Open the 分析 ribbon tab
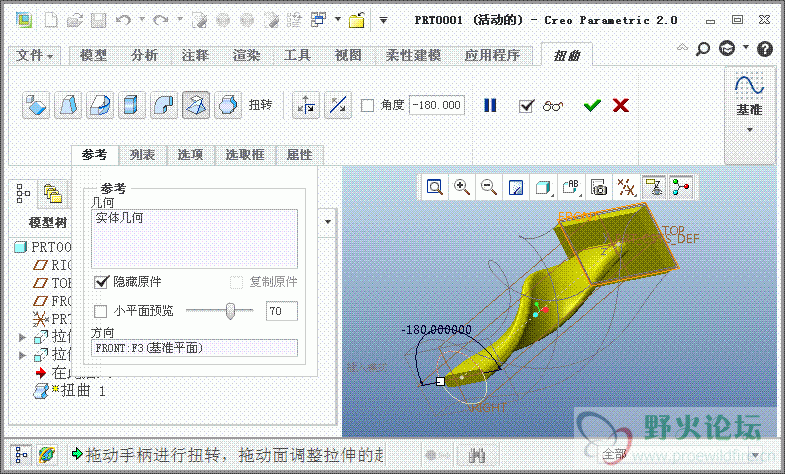The width and height of the screenshot is (785, 474). (145, 55)
